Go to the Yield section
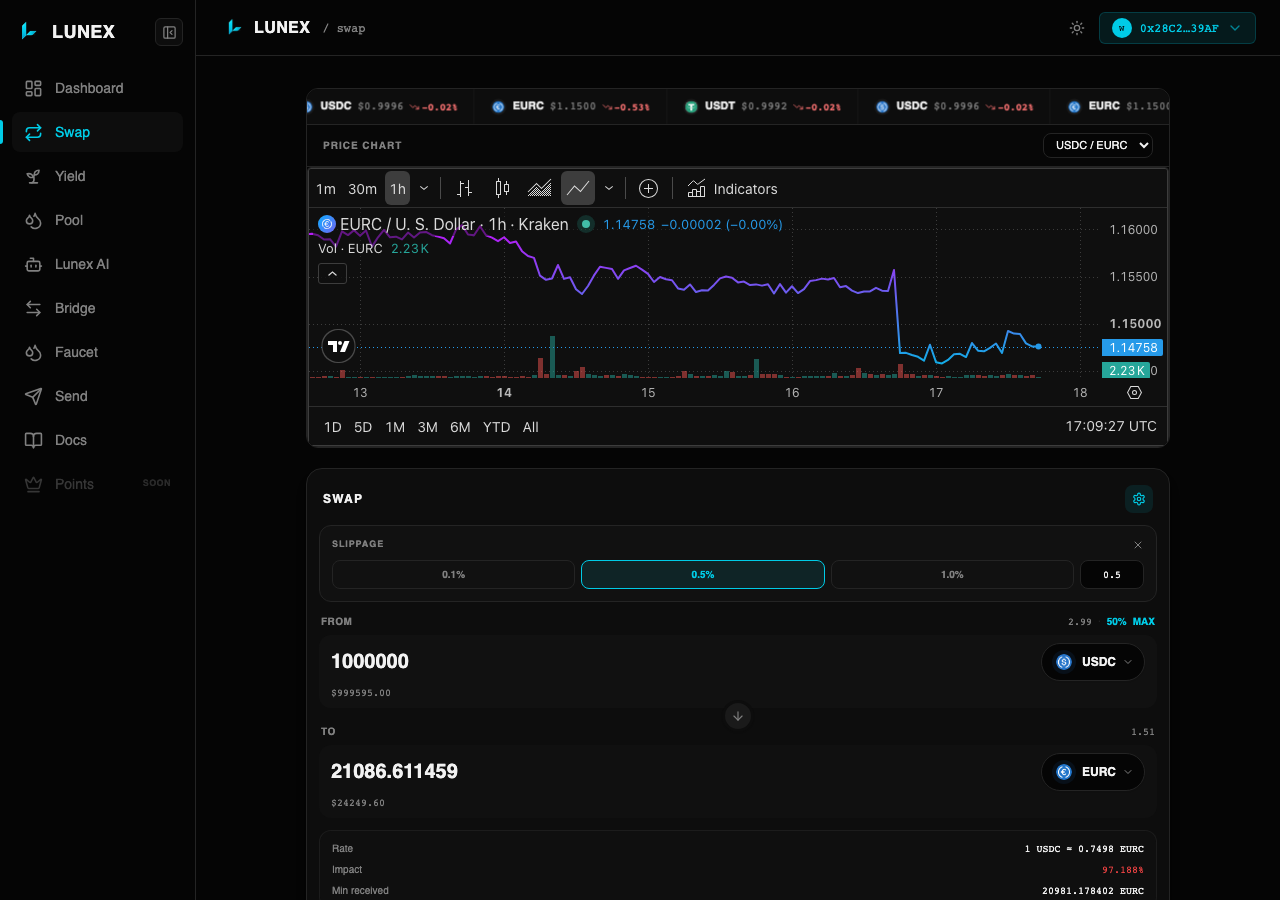The image size is (1280, 900). coord(98,176)
